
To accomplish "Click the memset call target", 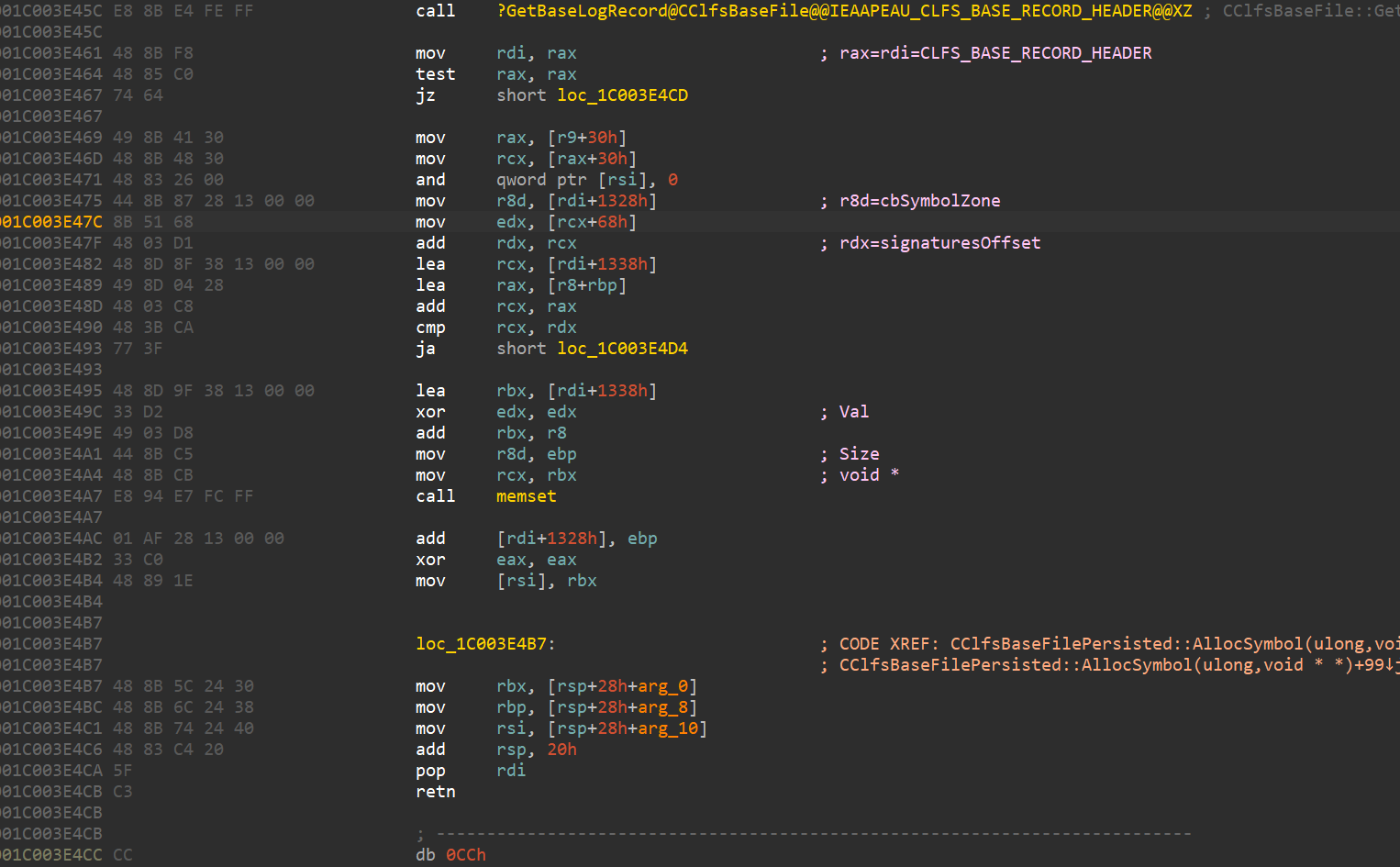I will 526,496.
